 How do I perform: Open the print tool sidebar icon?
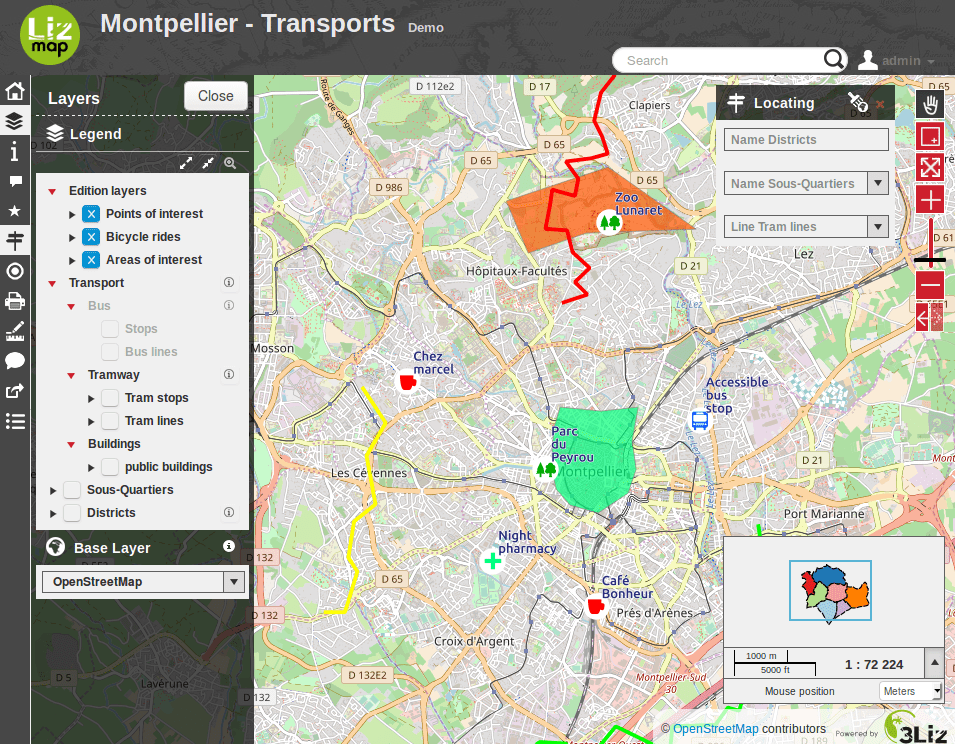pyautogui.click(x=15, y=301)
